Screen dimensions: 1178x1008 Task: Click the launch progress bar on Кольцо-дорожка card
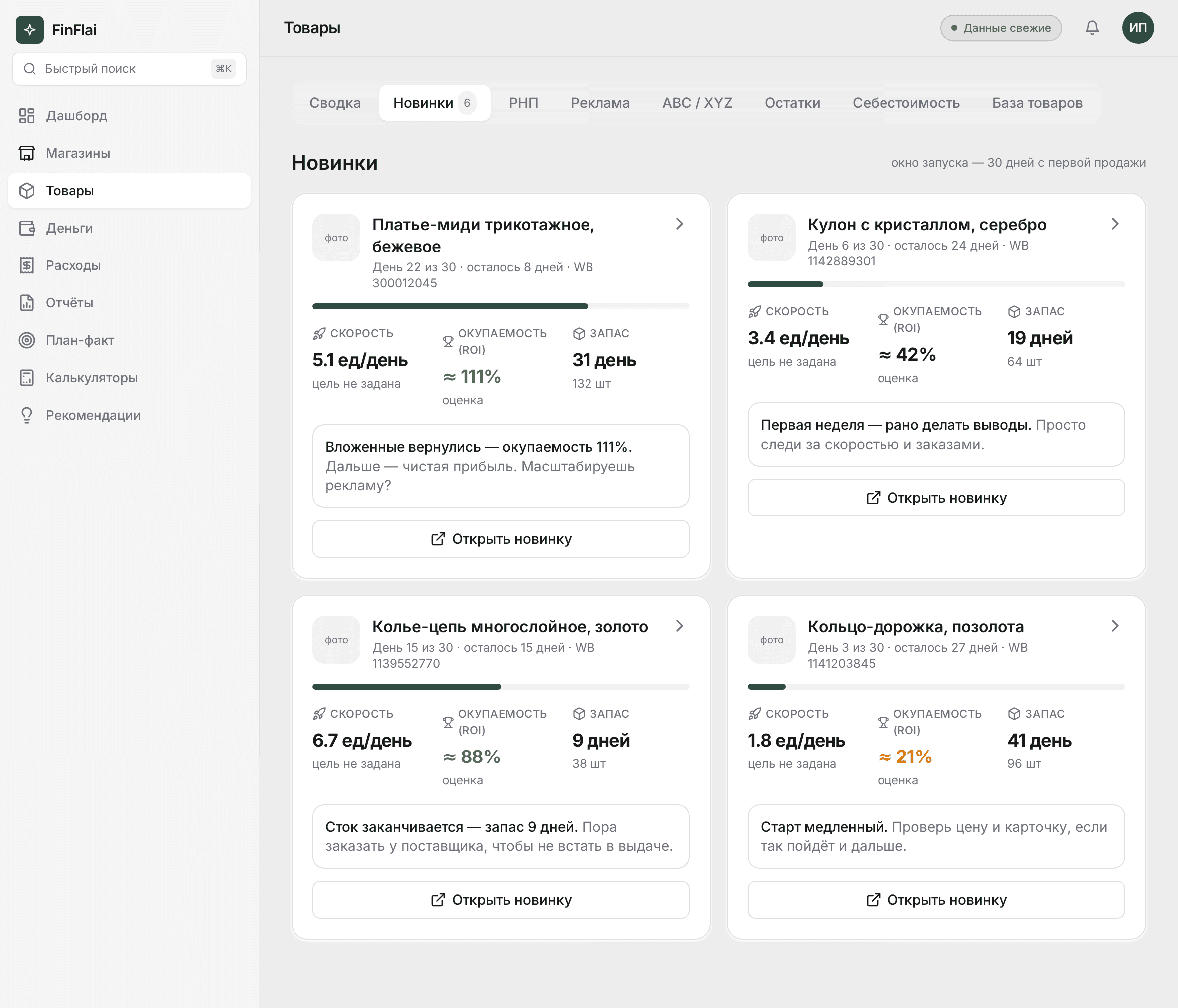click(x=936, y=687)
